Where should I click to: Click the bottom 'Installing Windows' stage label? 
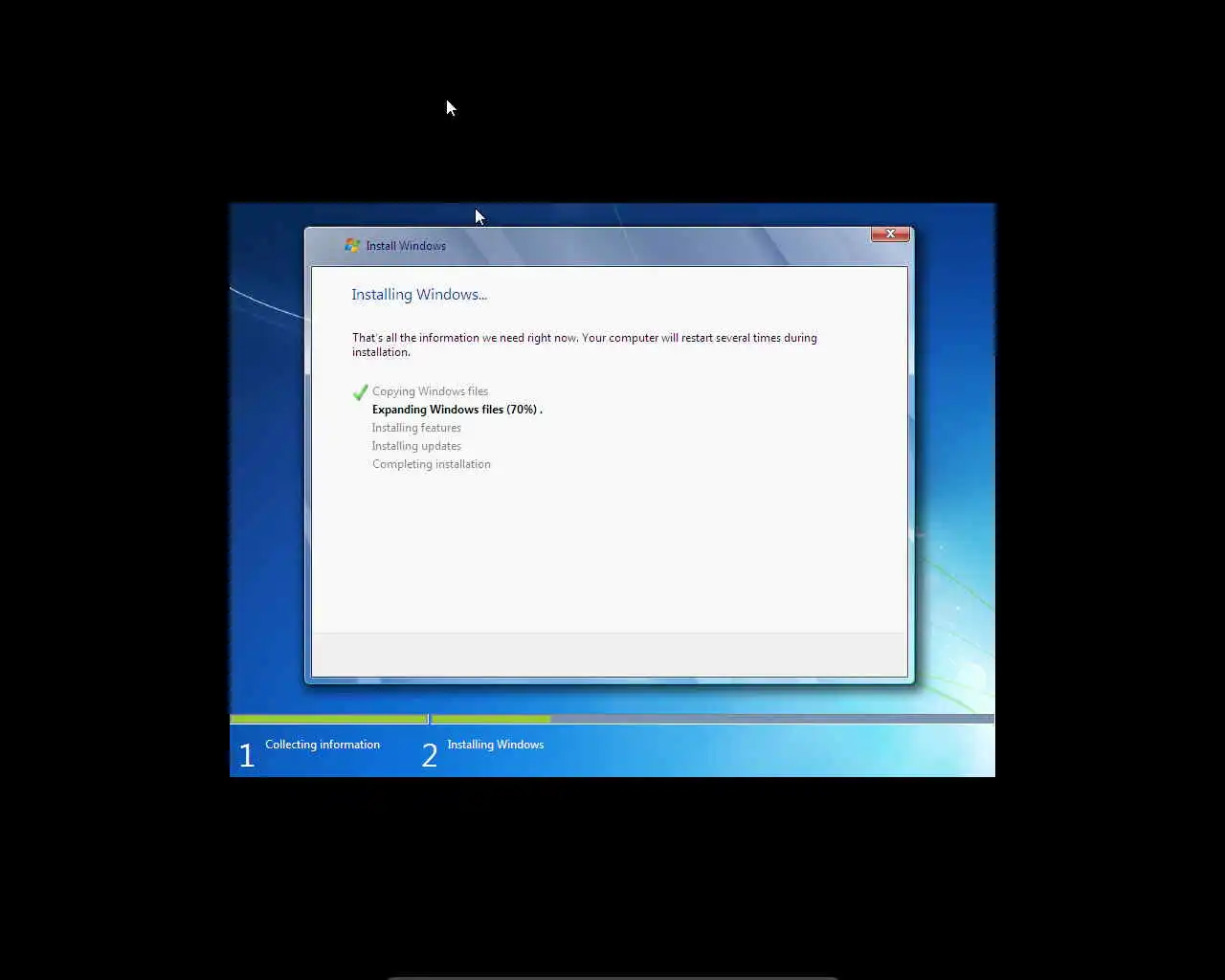click(x=495, y=745)
